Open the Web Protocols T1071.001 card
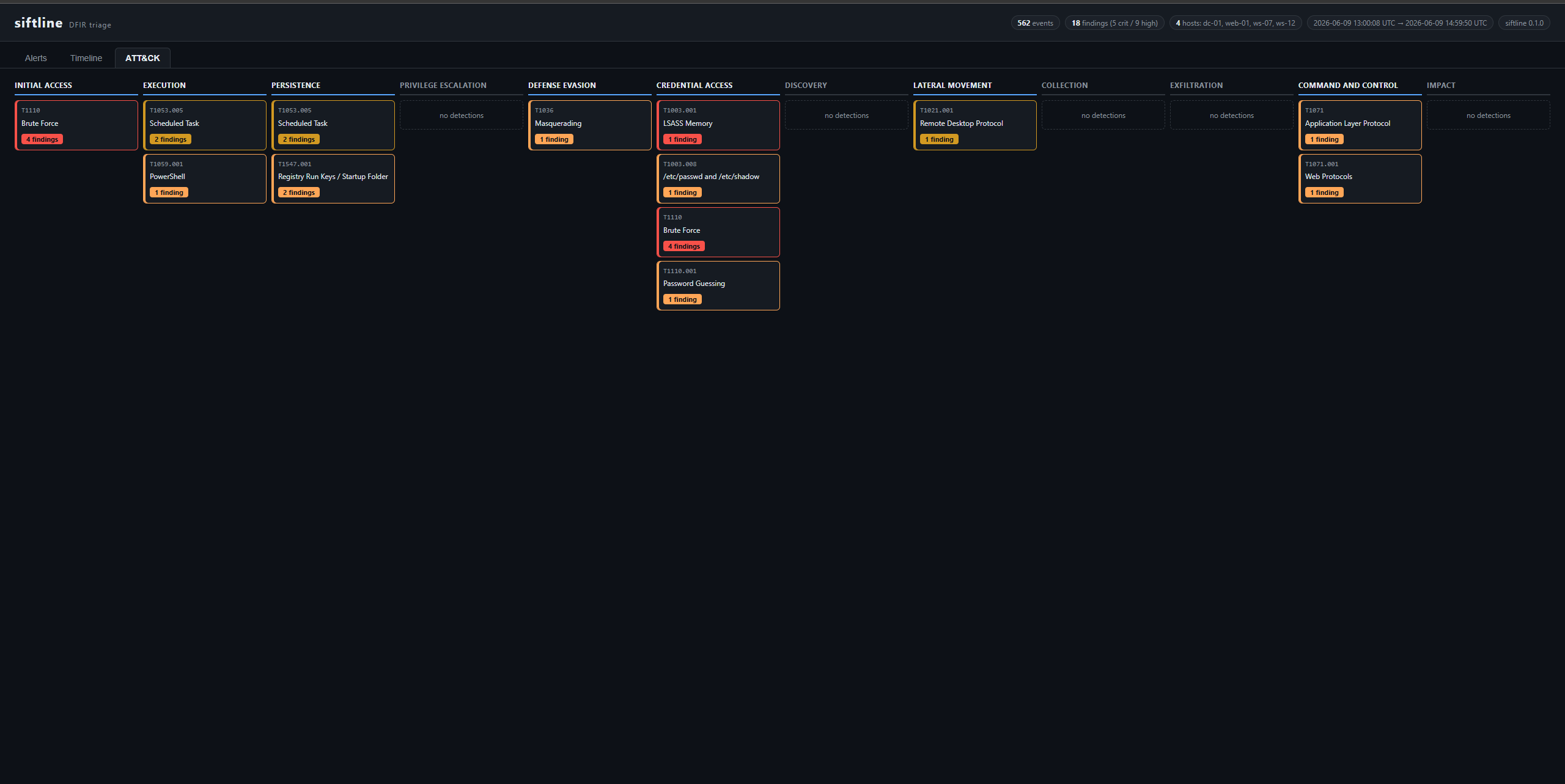The width and height of the screenshot is (1565, 784). [1360, 178]
